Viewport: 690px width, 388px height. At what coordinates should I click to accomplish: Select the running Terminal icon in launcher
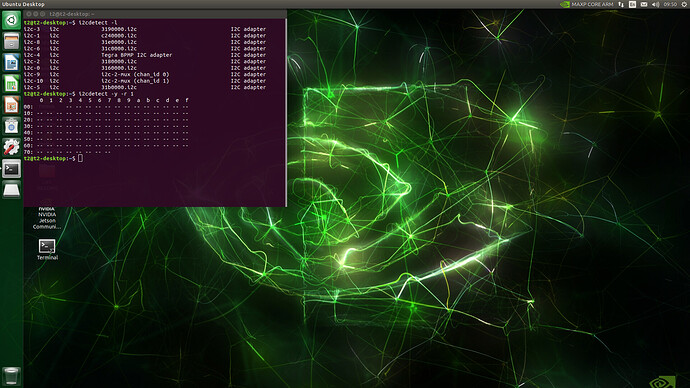tap(11, 168)
